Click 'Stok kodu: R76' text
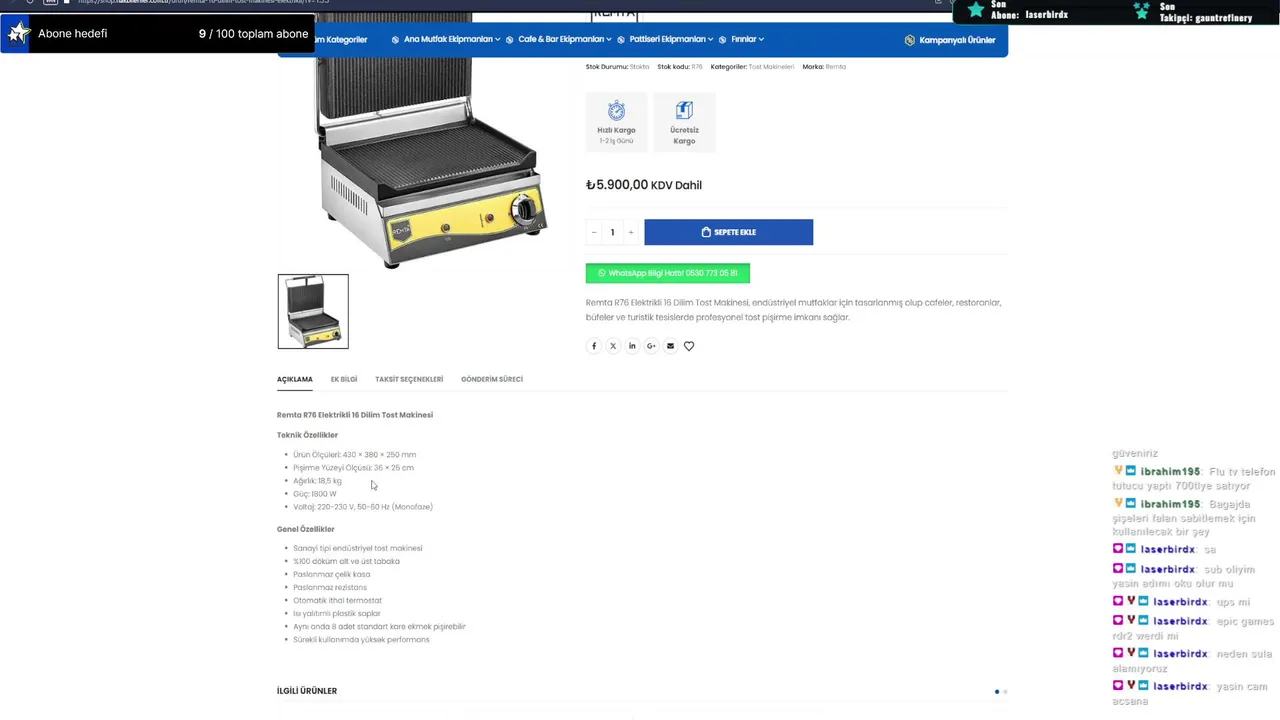Screen dimensions: 1280x720 tap(680, 67)
